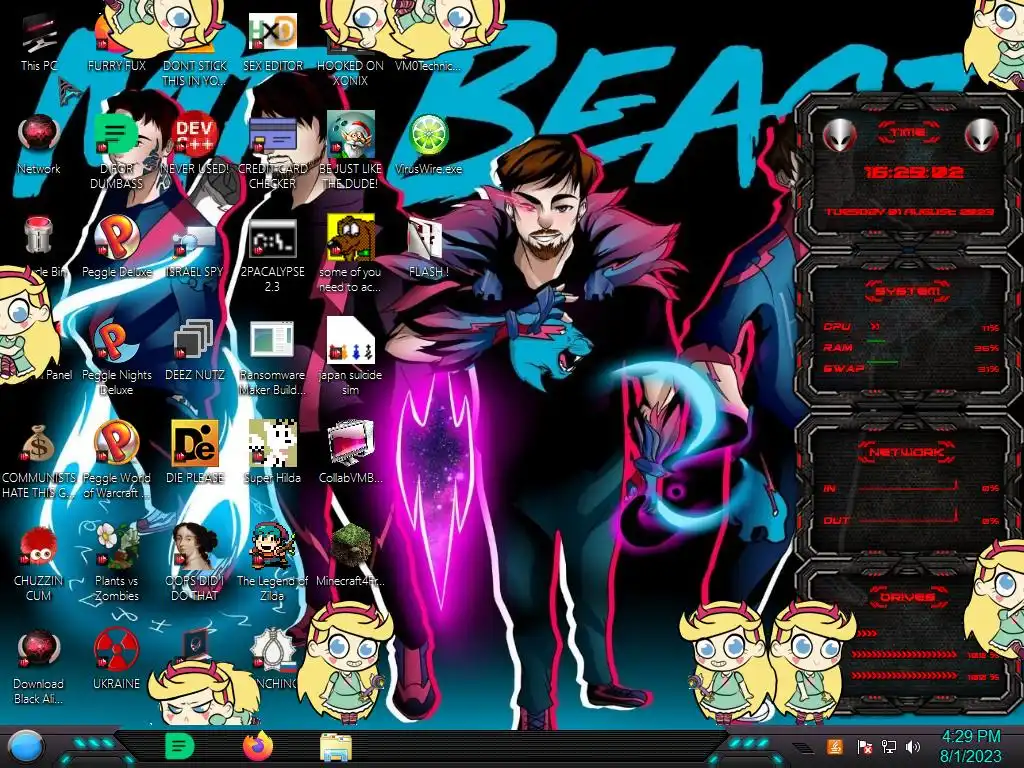Open the Minecraft4Fr grass block shortcut
Screen dimensions: 1024x768
(350, 555)
